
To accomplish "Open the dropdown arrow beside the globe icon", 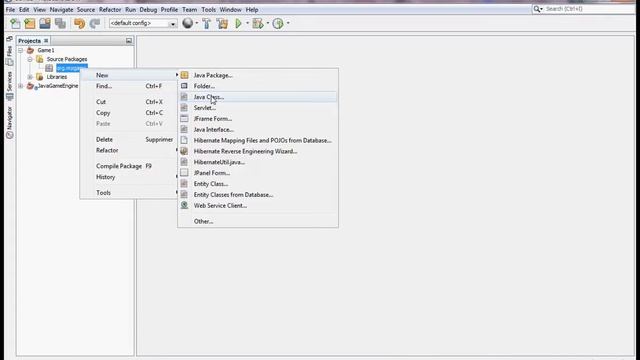I will 197,23.
